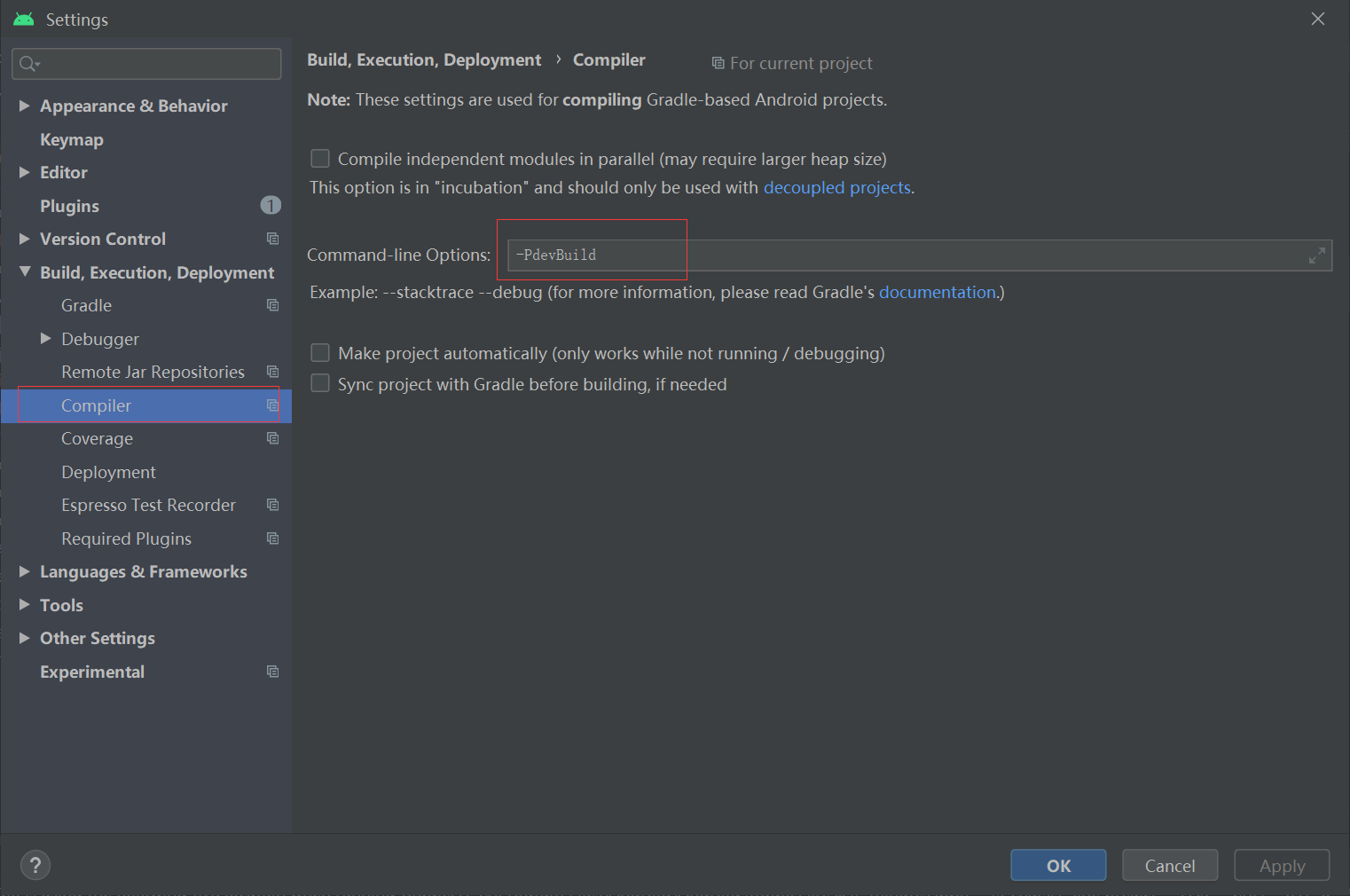Expand the Editor settings section
The image size is (1350, 896).
25,172
